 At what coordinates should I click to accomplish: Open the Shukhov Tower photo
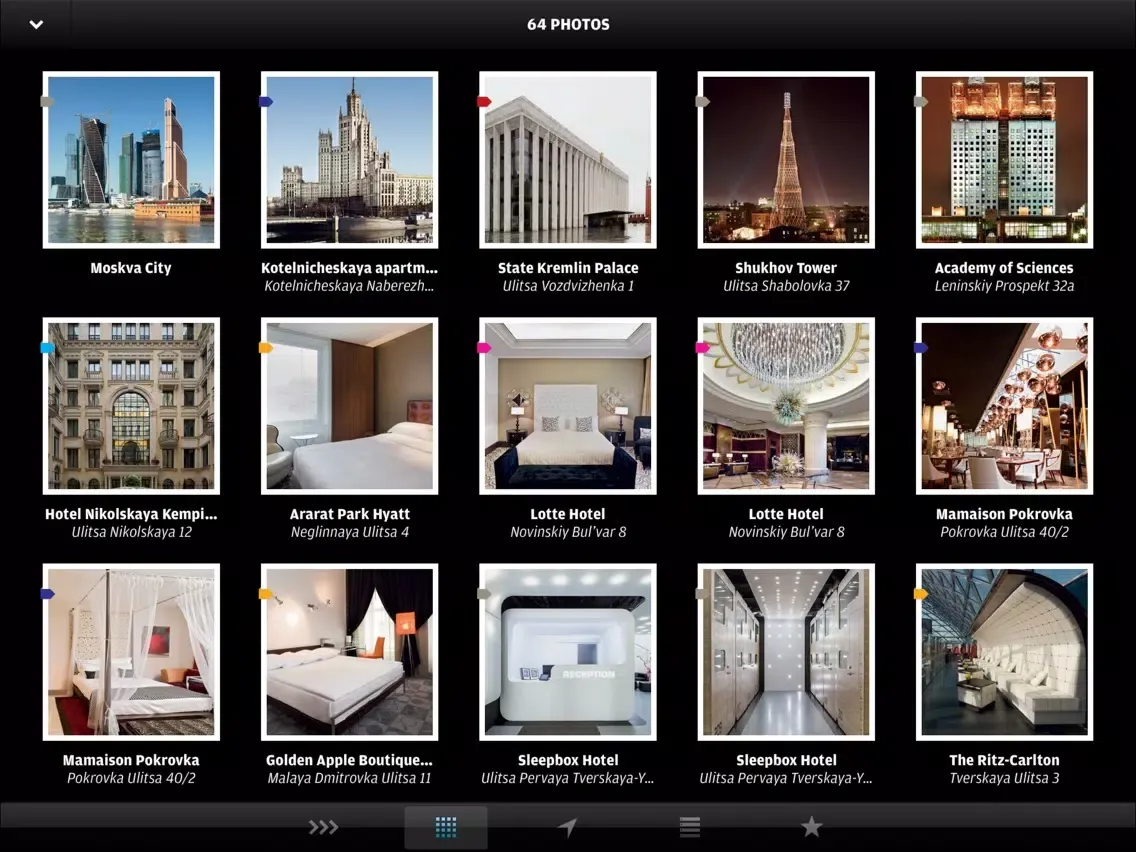click(x=786, y=160)
